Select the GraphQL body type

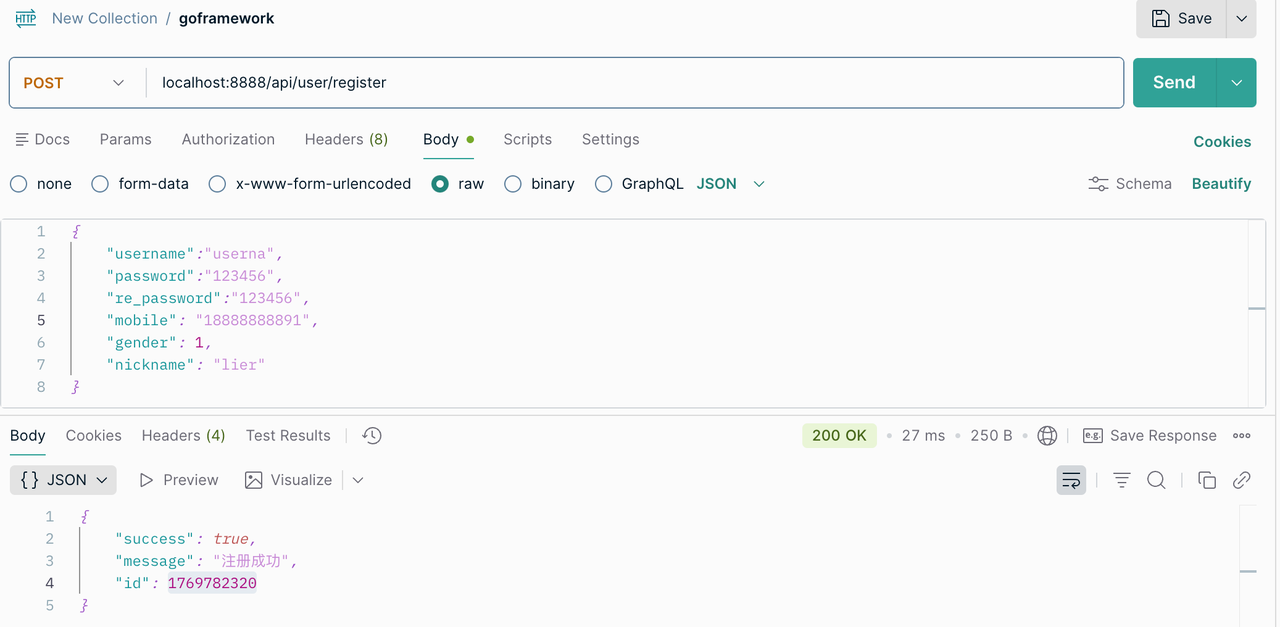coord(639,183)
